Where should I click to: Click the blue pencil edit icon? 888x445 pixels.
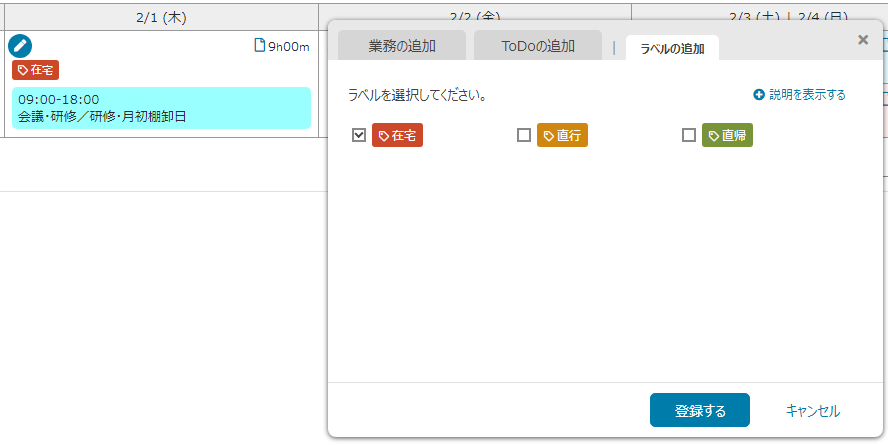20,45
